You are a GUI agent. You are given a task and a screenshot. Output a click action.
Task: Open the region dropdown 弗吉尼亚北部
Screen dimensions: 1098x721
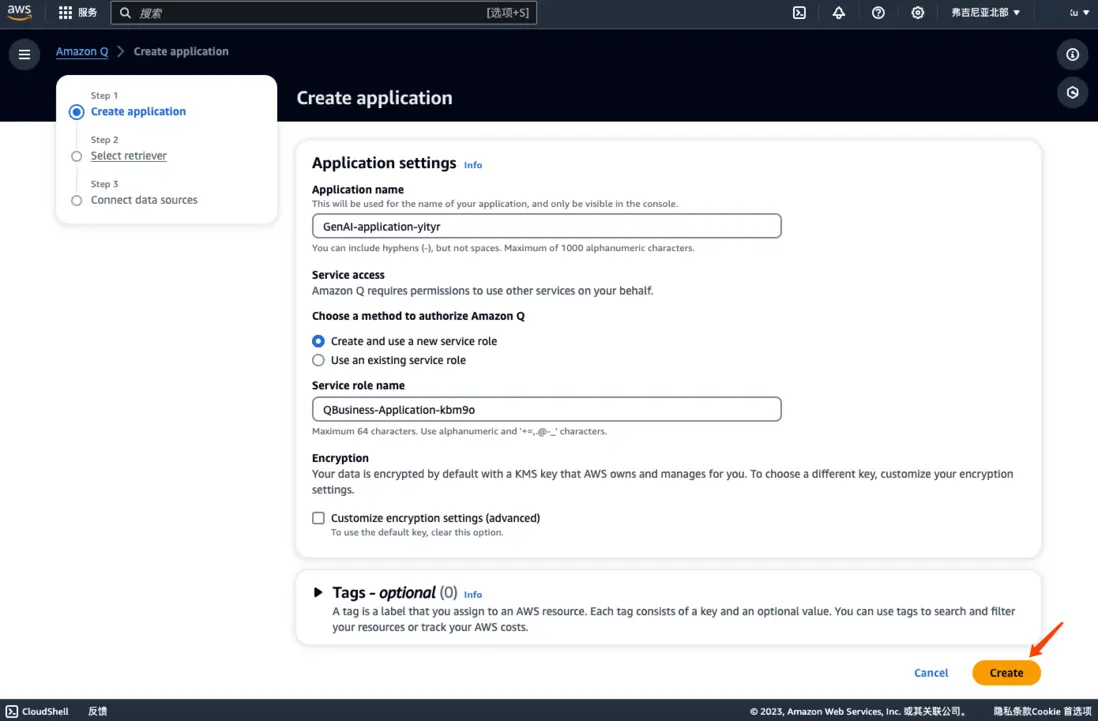tap(985, 13)
